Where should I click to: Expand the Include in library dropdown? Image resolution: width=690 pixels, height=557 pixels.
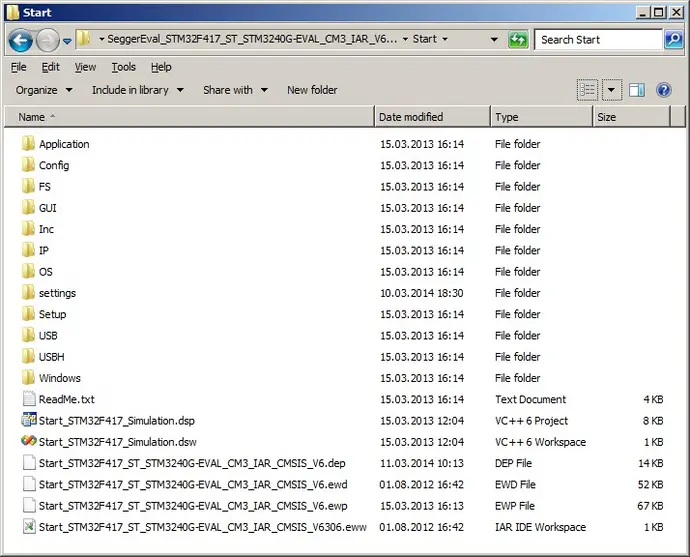[x=138, y=90]
